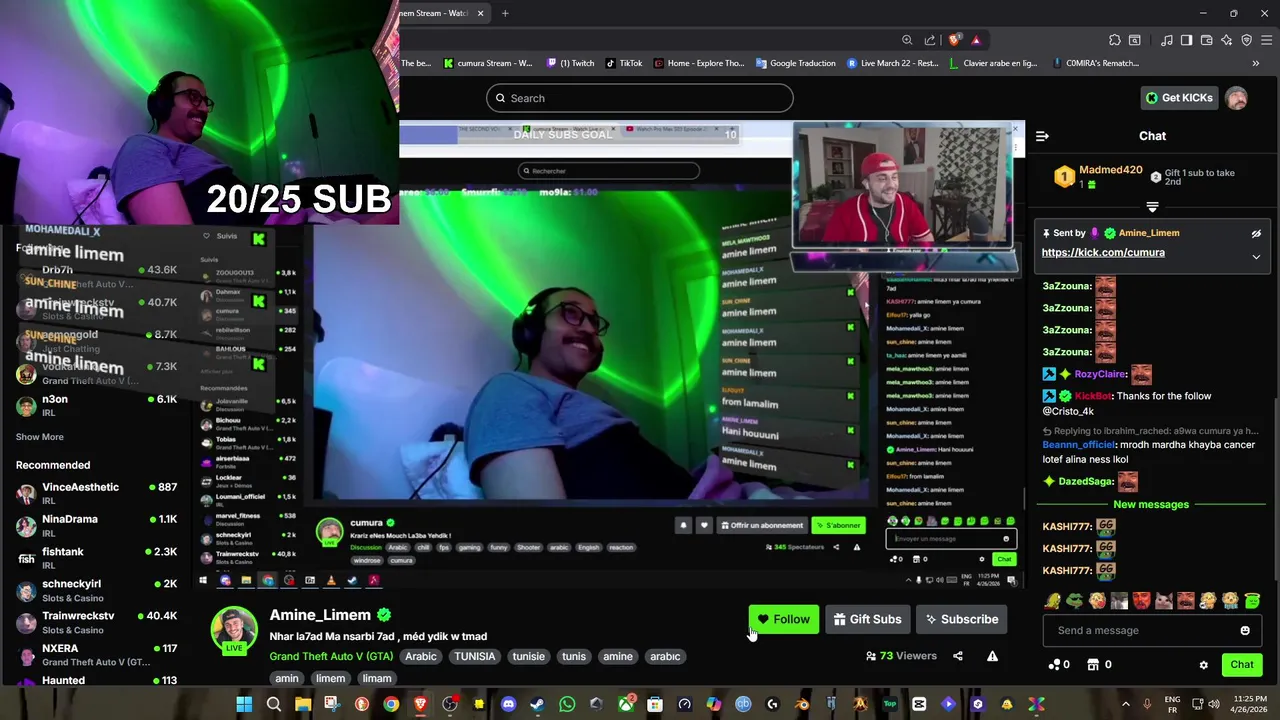
Task: Open a new browser tab
Action: (505, 13)
